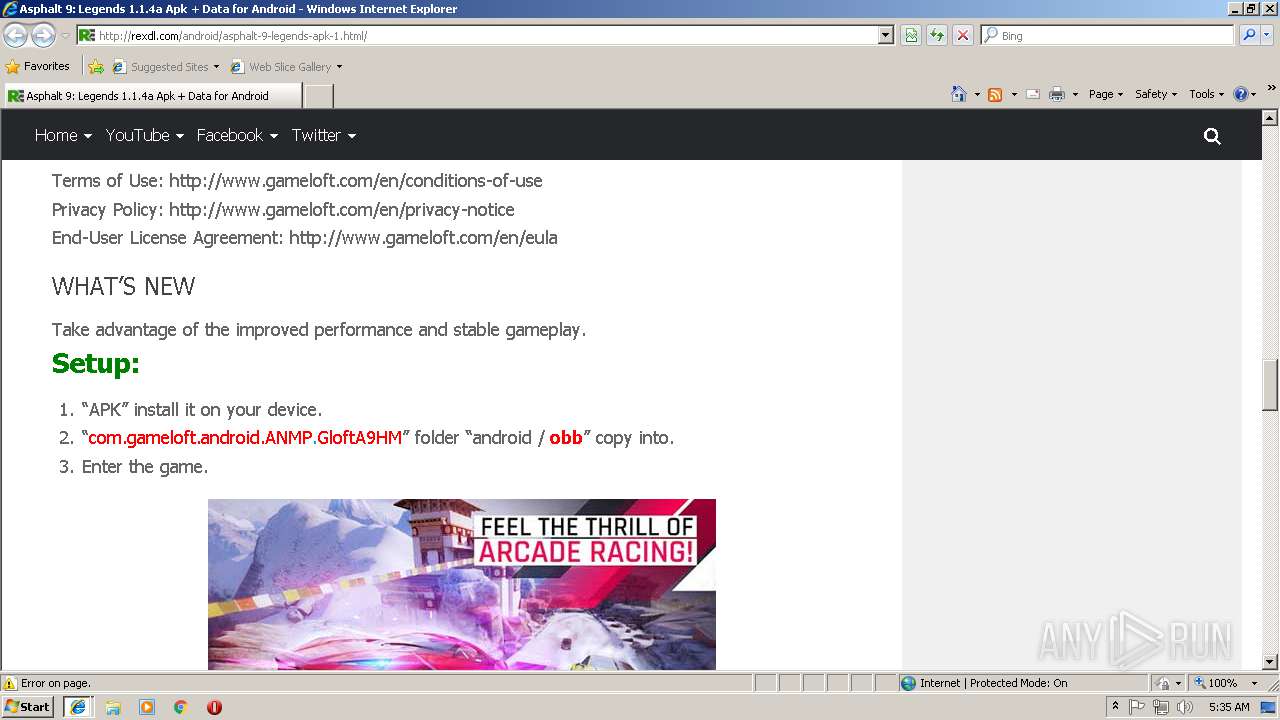Click the RSS feeds icon
1280x720 pixels.
point(995,94)
